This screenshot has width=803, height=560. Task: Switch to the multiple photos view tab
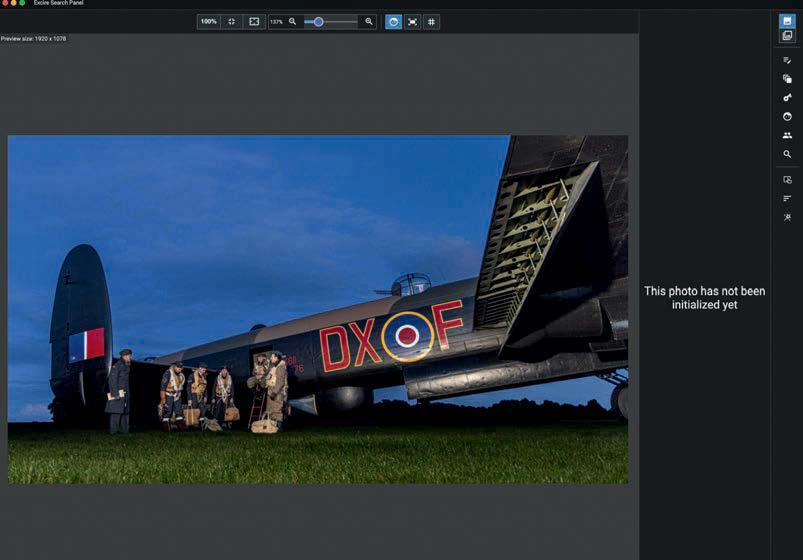click(x=787, y=36)
